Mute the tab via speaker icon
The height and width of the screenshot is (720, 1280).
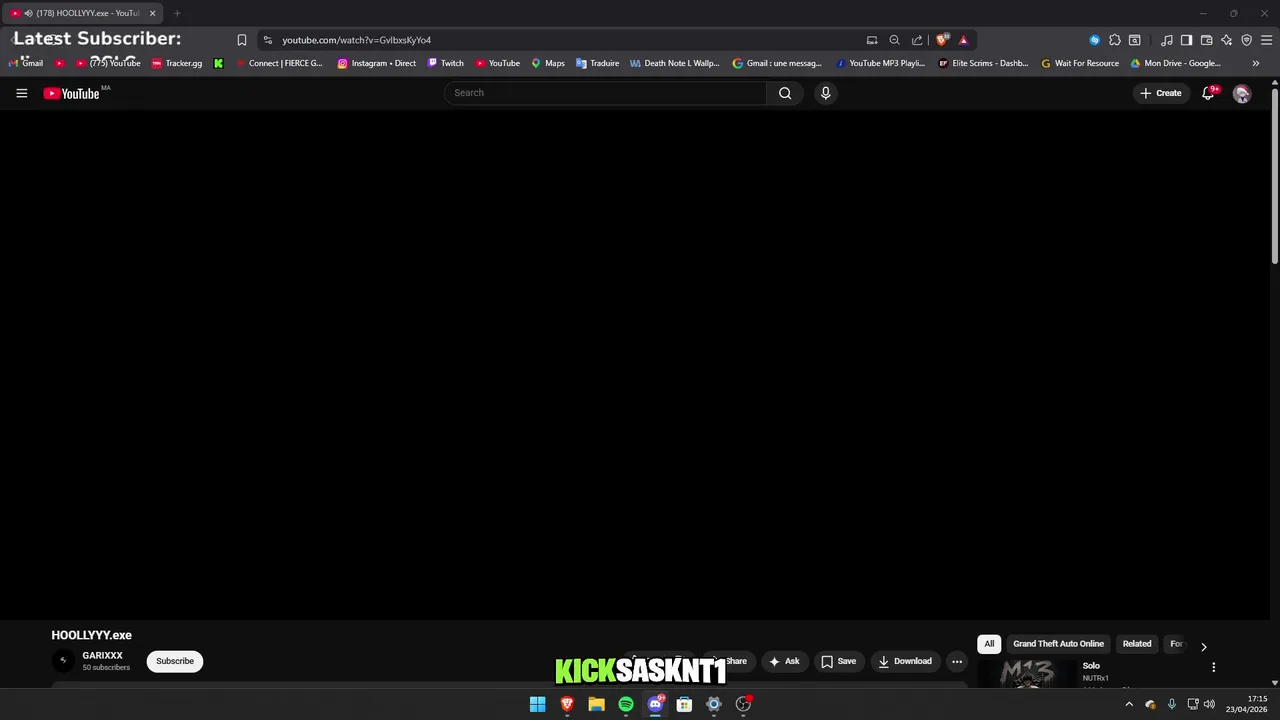[28, 13]
